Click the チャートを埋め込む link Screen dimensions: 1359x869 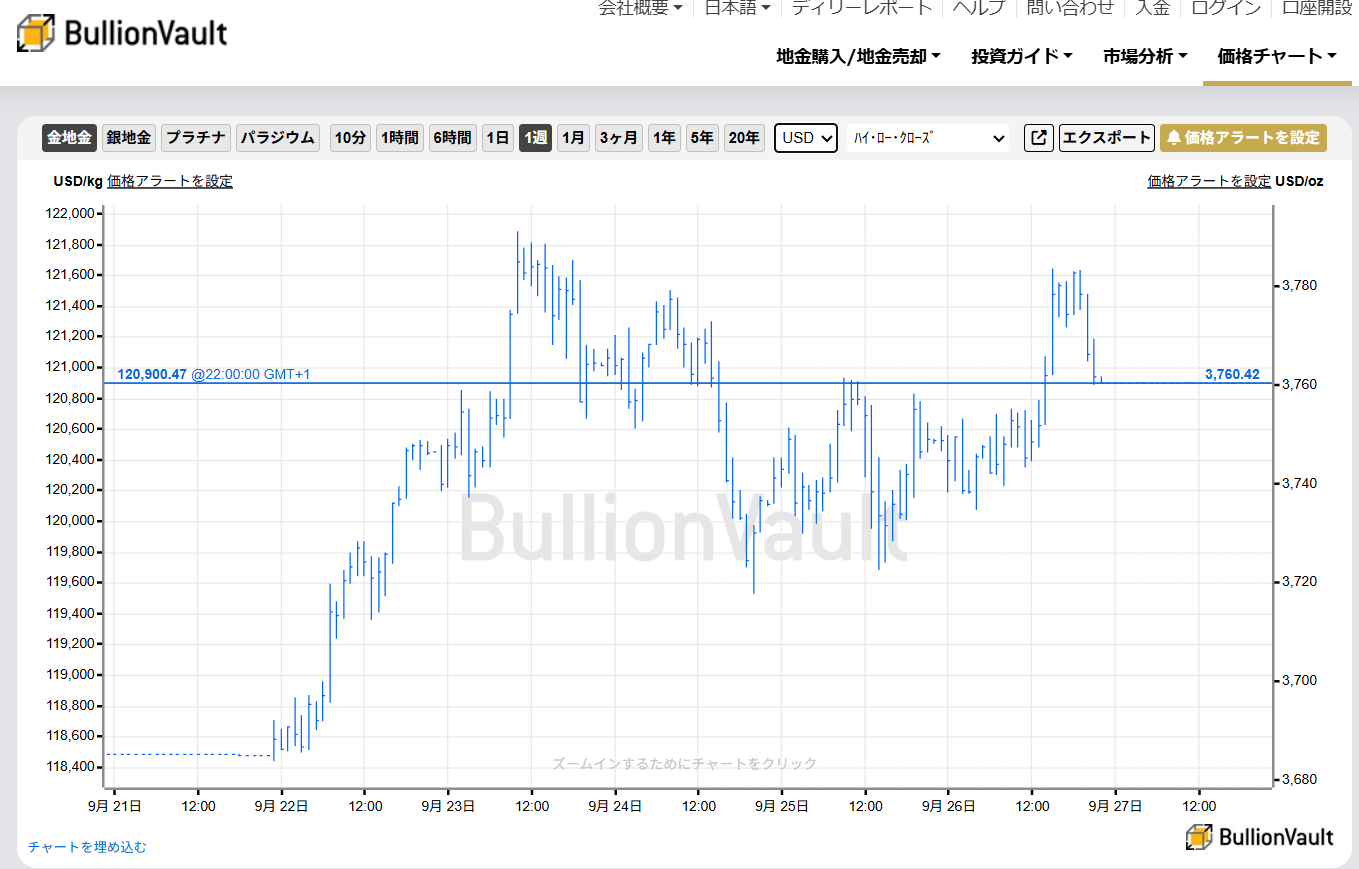coord(87,847)
